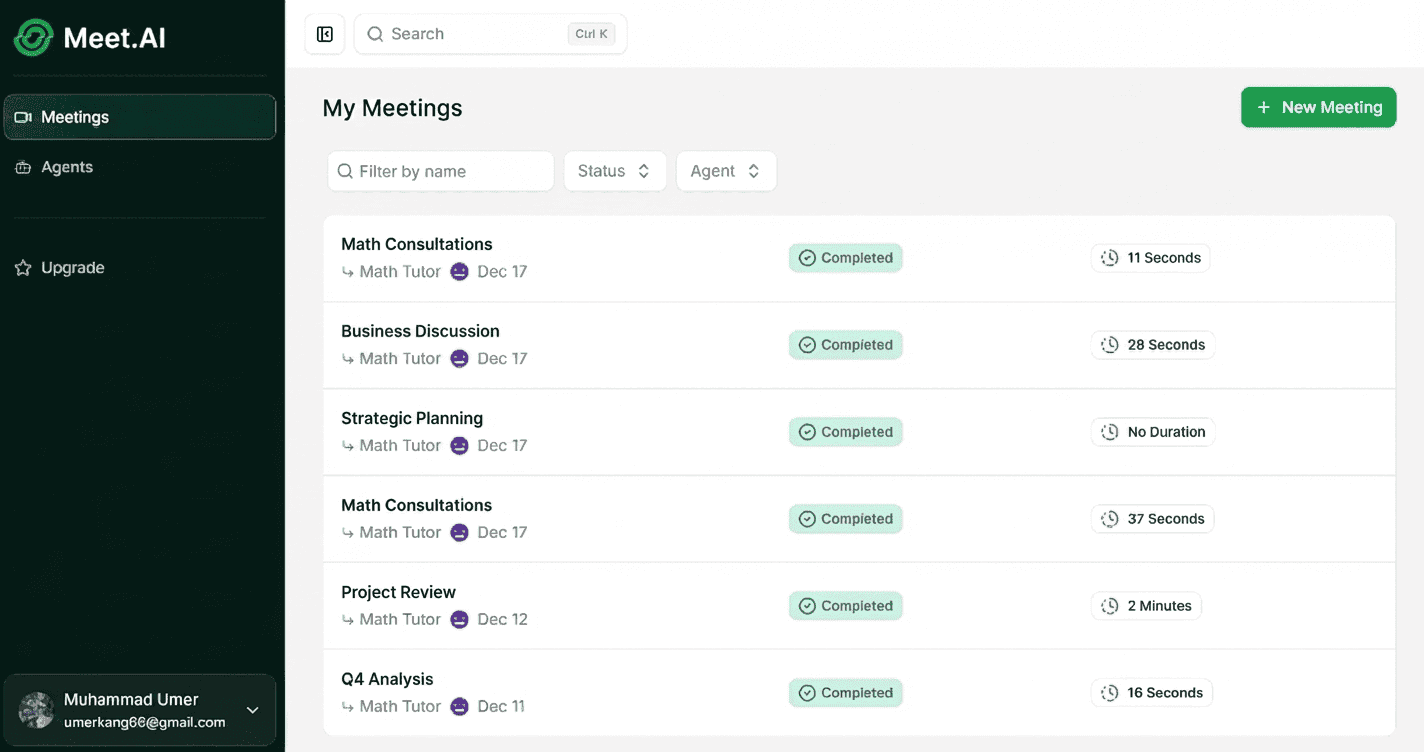Expand the Muhammad Umer account chevron

pyautogui.click(x=252, y=709)
